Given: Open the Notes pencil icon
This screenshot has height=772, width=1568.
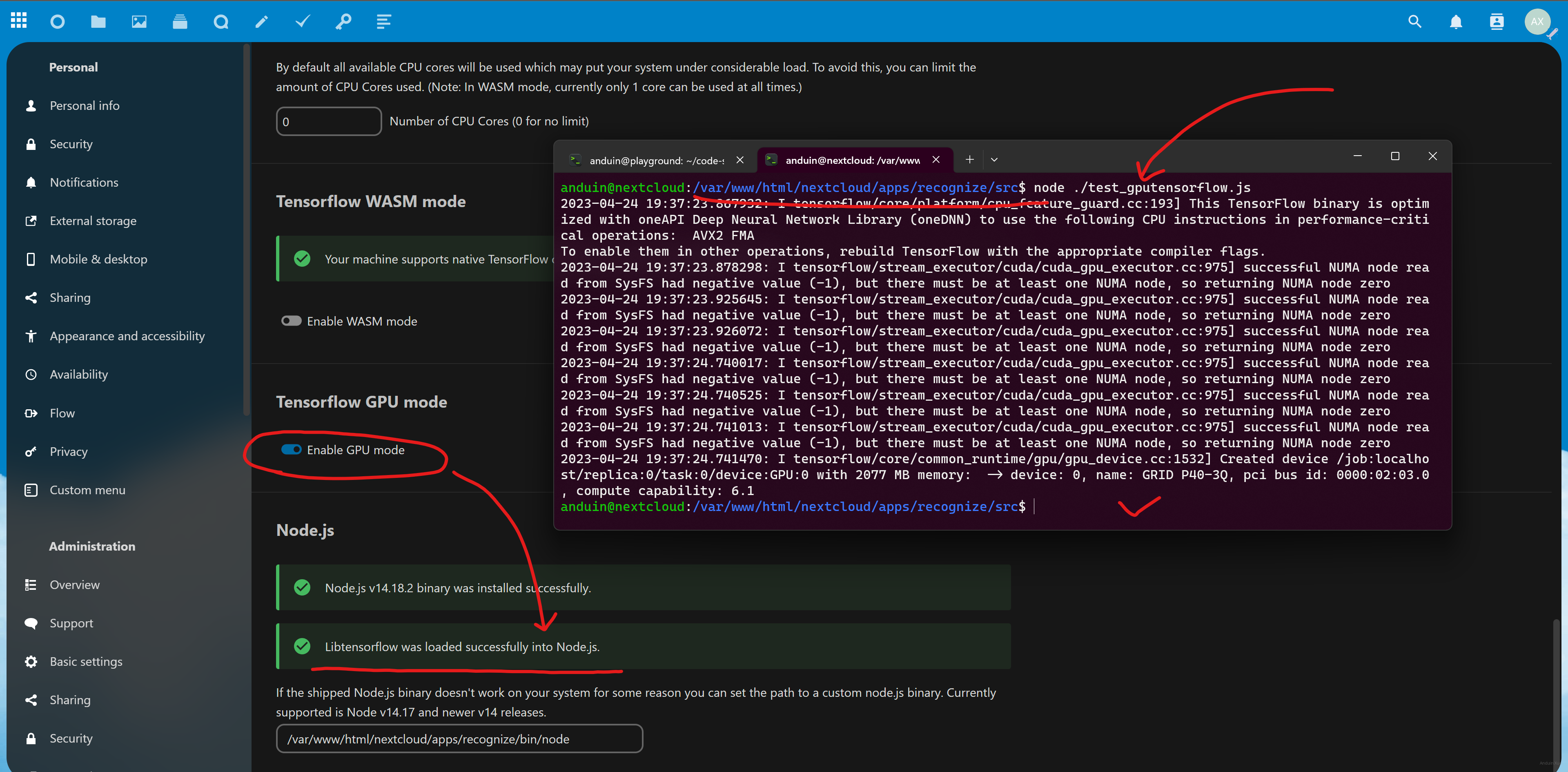Looking at the screenshot, I should tap(261, 22).
